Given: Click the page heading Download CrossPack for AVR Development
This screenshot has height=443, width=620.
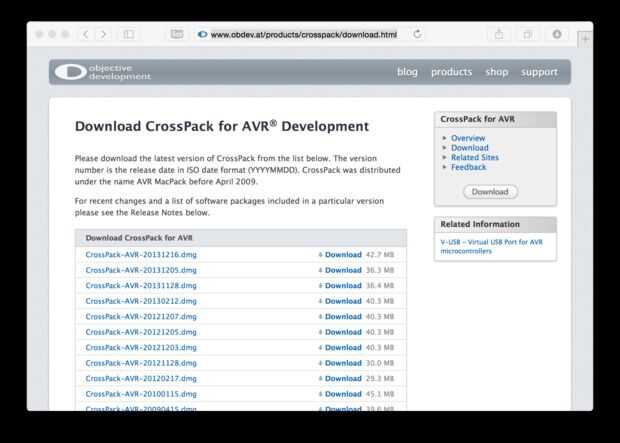Looking at the screenshot, I should click(x=222, y=126).
